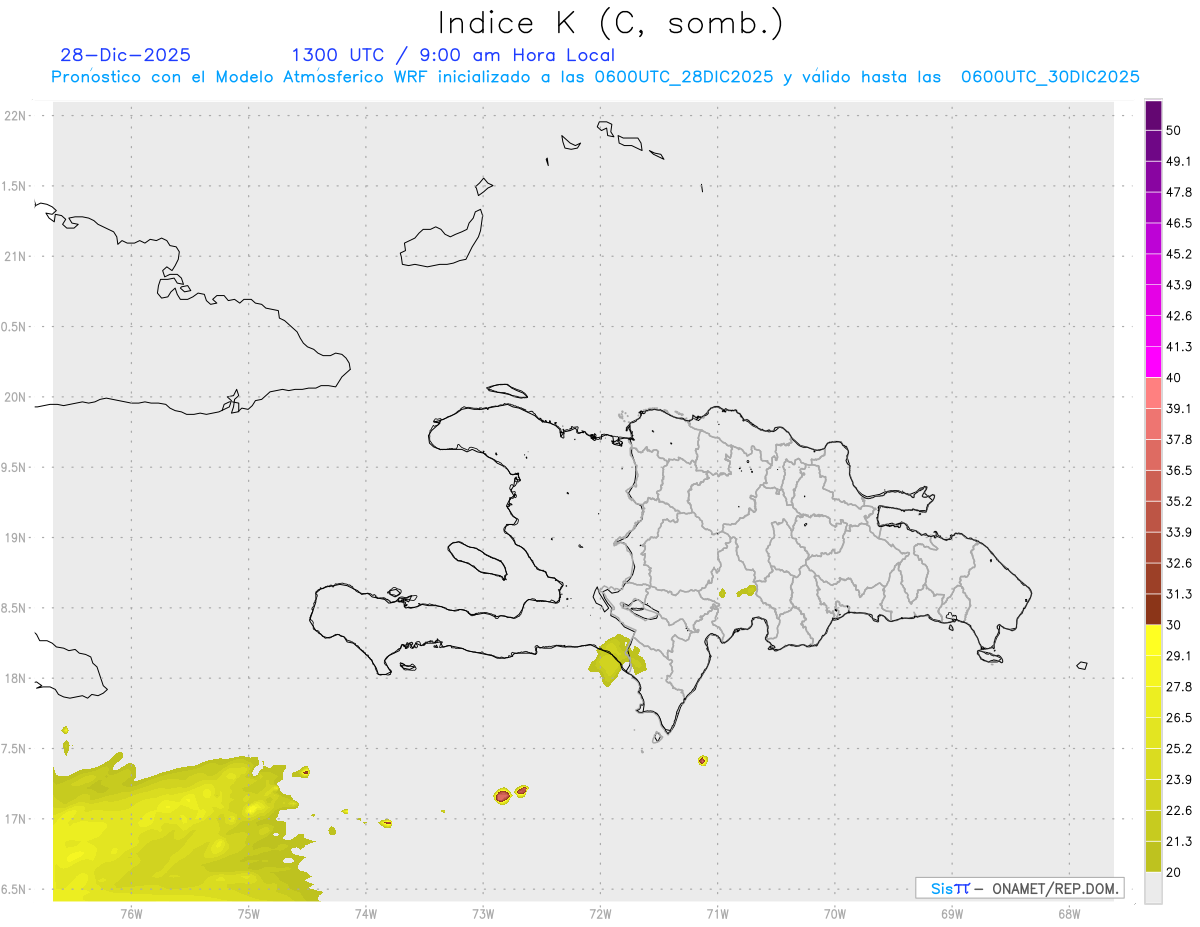Pick the salmon swatch between 39.1 and 40

(1153, 394)
